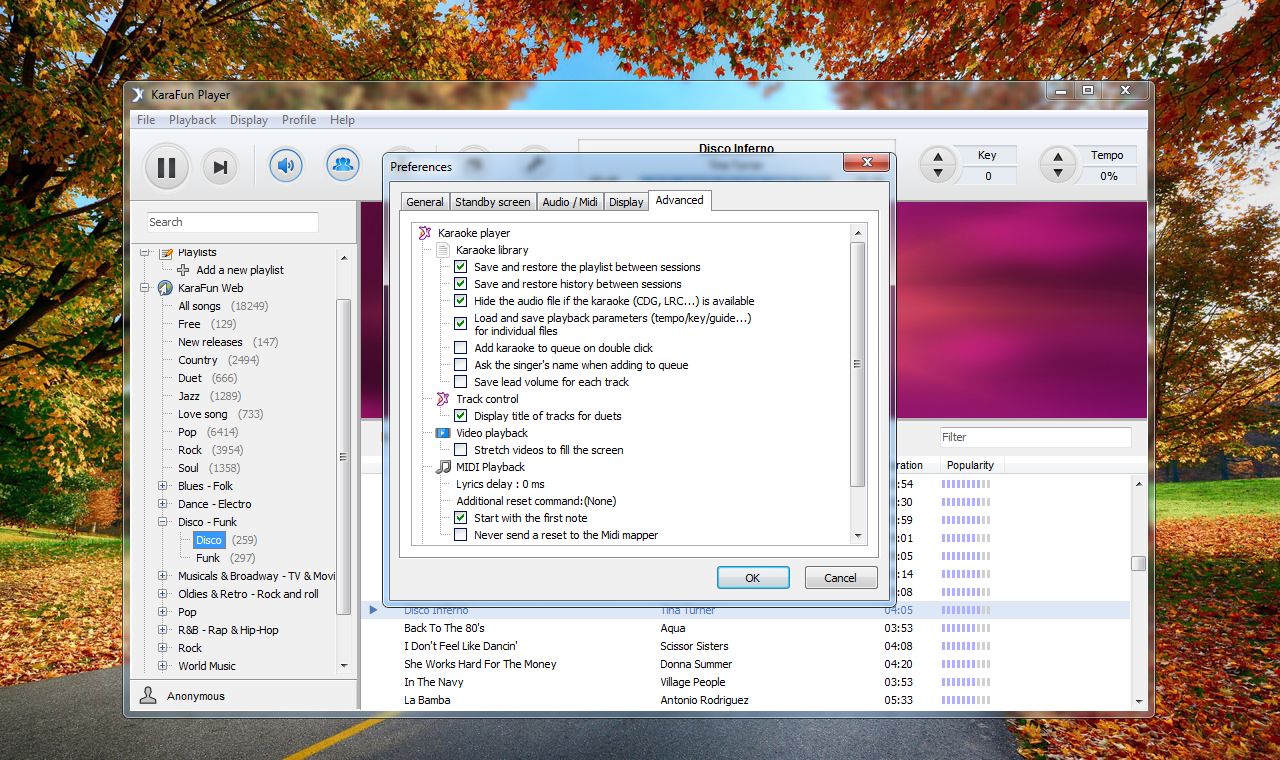1280x760 pixels.
Task: Click the Preferences list vertical scrollbar
Action: pos(857,364)
